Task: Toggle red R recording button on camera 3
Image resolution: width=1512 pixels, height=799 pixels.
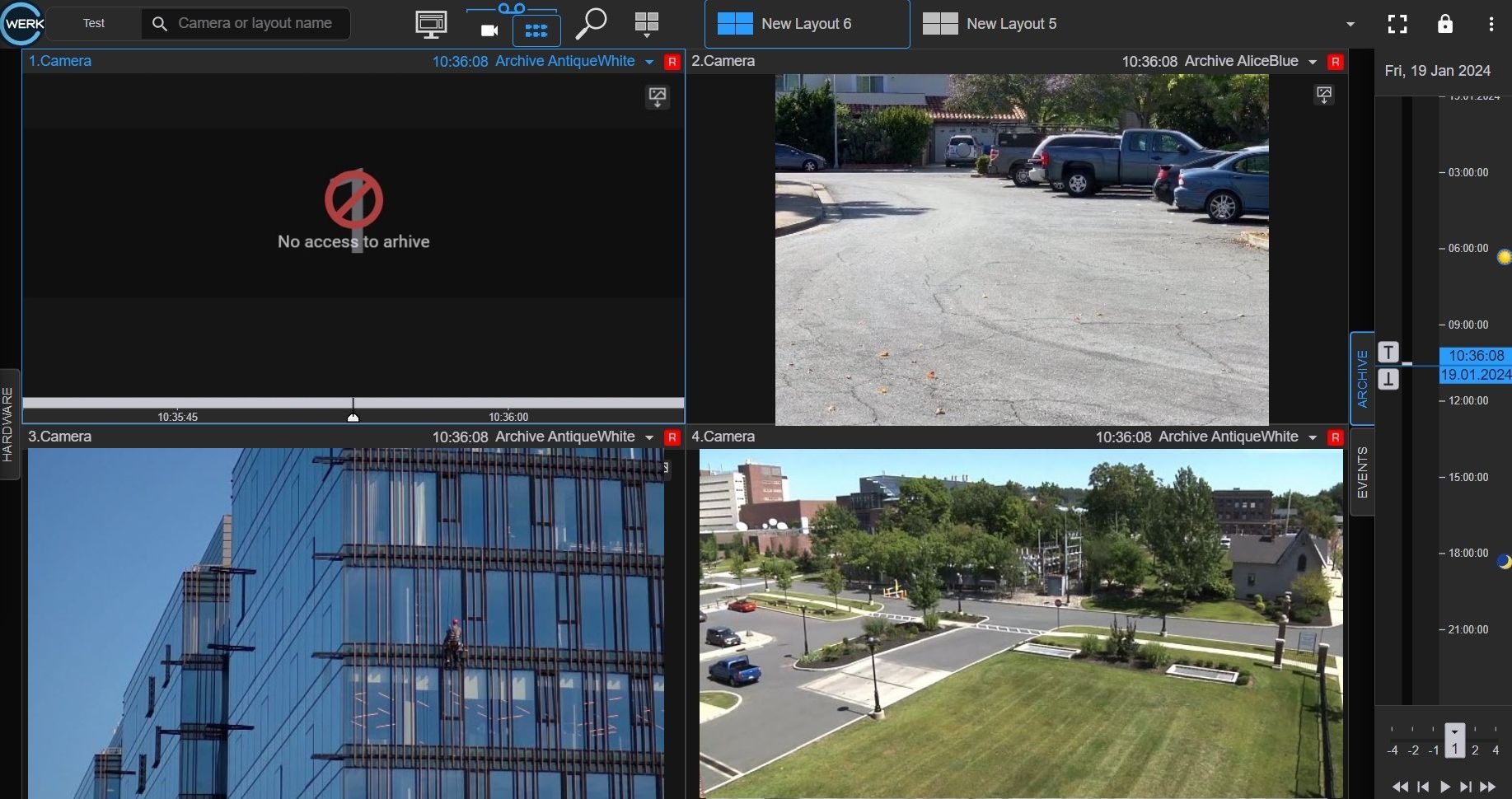Action: click(x=672, y=437)
